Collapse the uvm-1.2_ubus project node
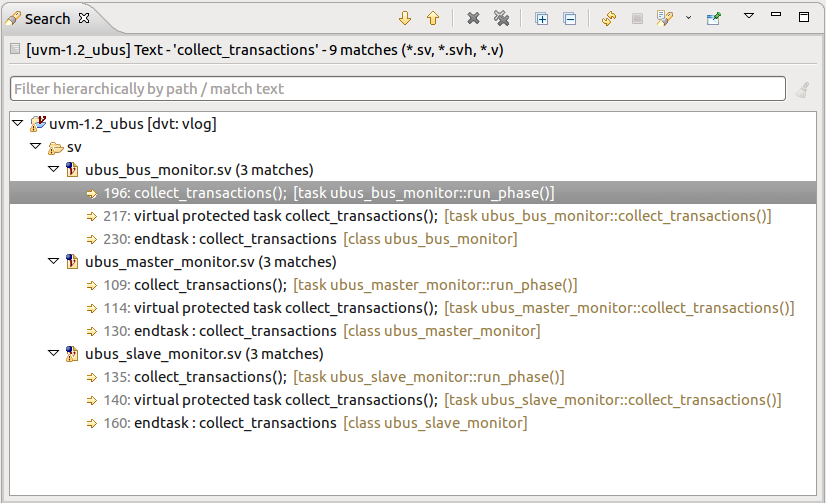826x503 pixels. (x=17, y=124)
